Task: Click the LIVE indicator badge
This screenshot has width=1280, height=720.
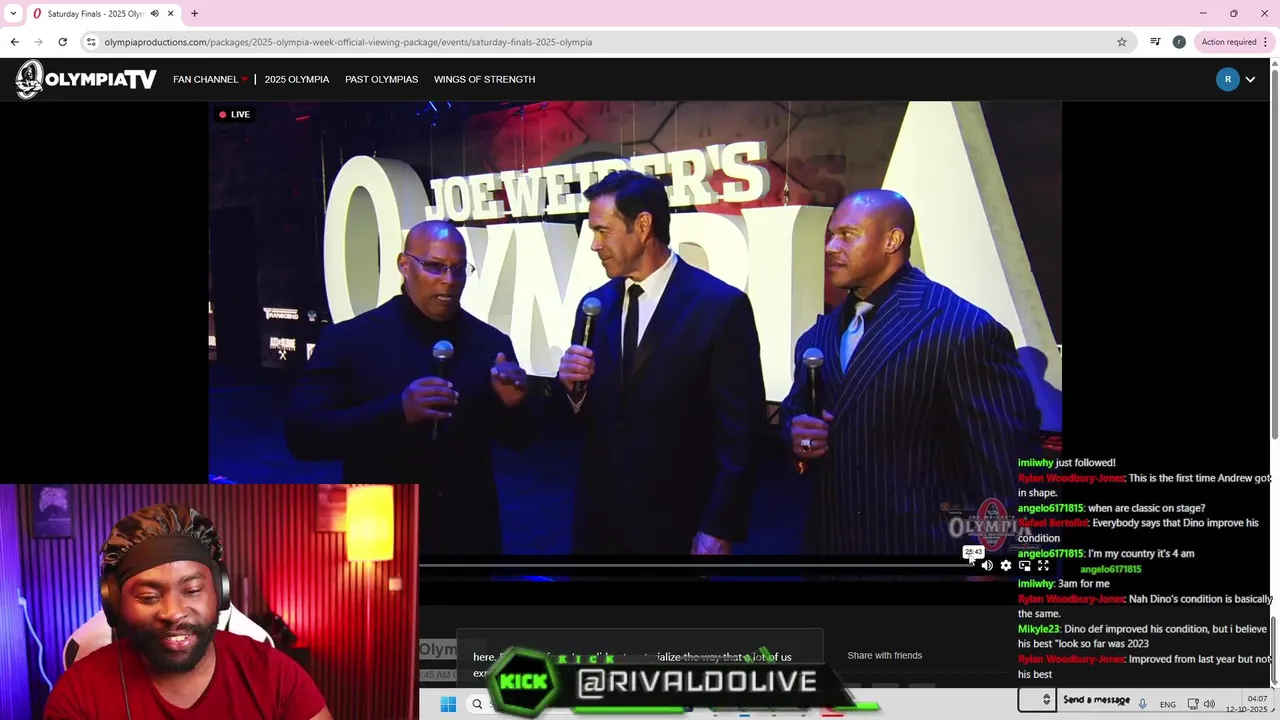Action: tap(235, 114)
